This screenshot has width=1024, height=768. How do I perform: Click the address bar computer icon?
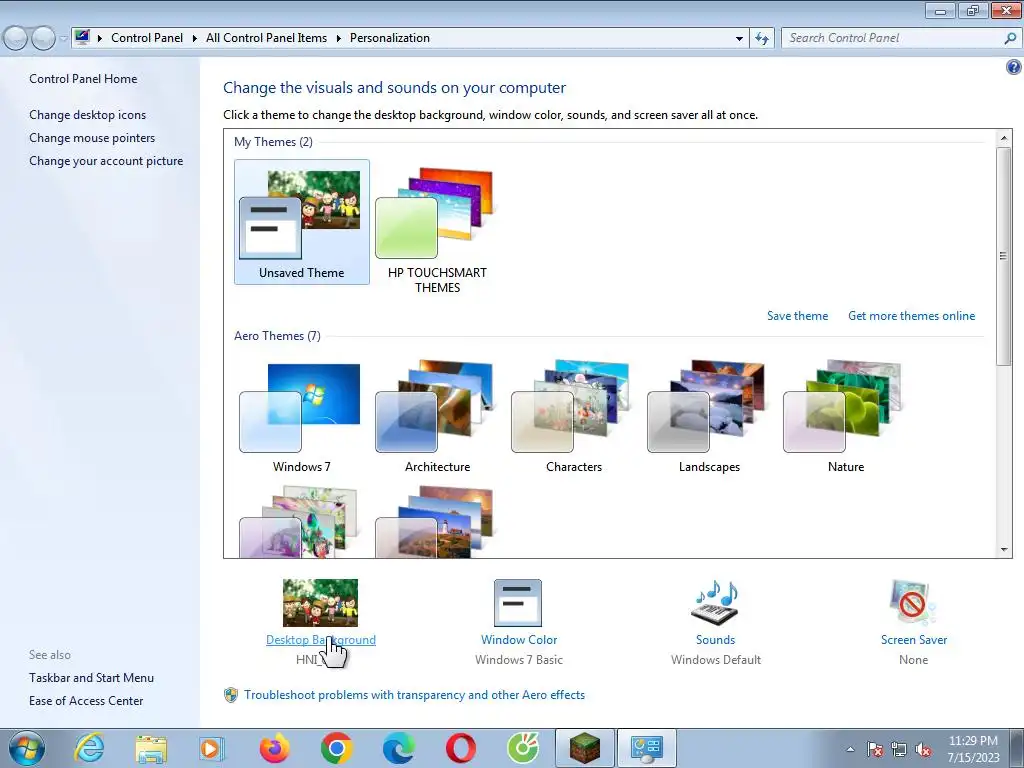pos(82,37)
